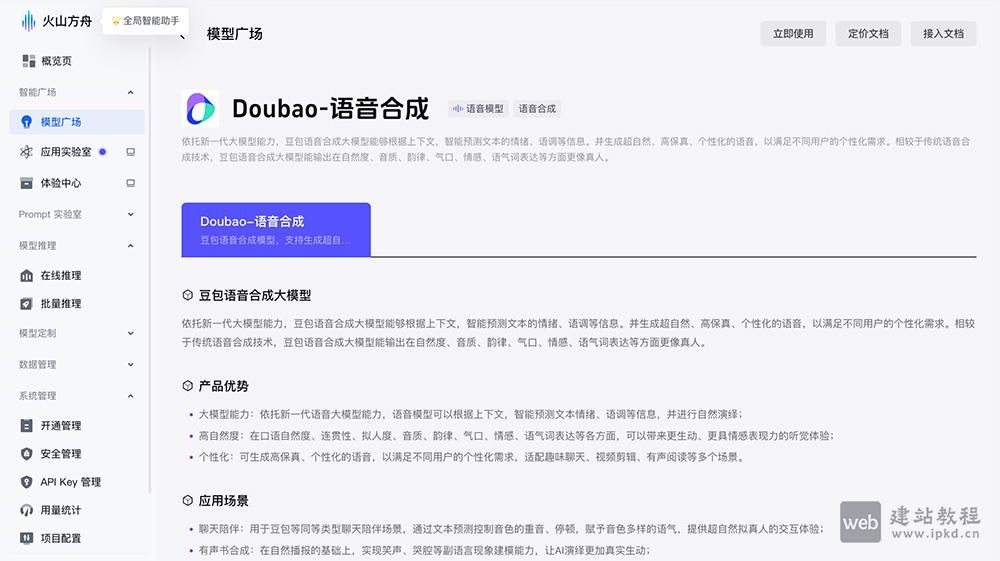Click the 应用实验室 atom icon
The image size is (1000, 561).
[x=26, y=152]
